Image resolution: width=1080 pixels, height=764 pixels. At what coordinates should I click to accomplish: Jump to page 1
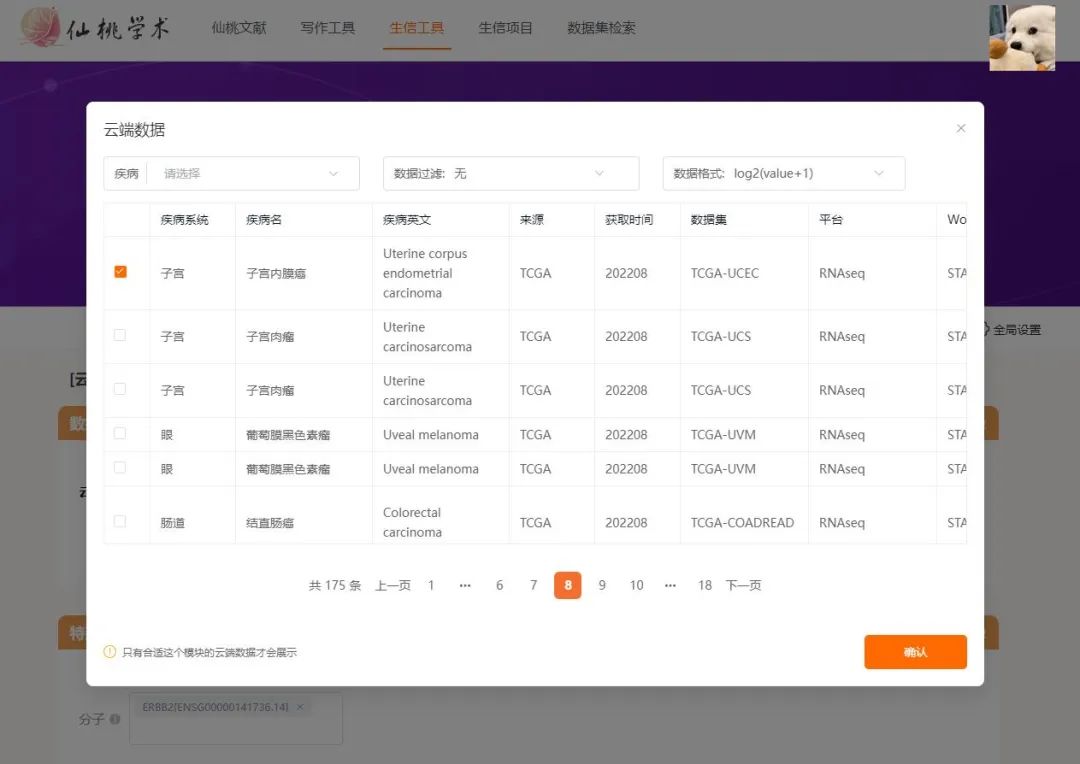pos(431,586)
